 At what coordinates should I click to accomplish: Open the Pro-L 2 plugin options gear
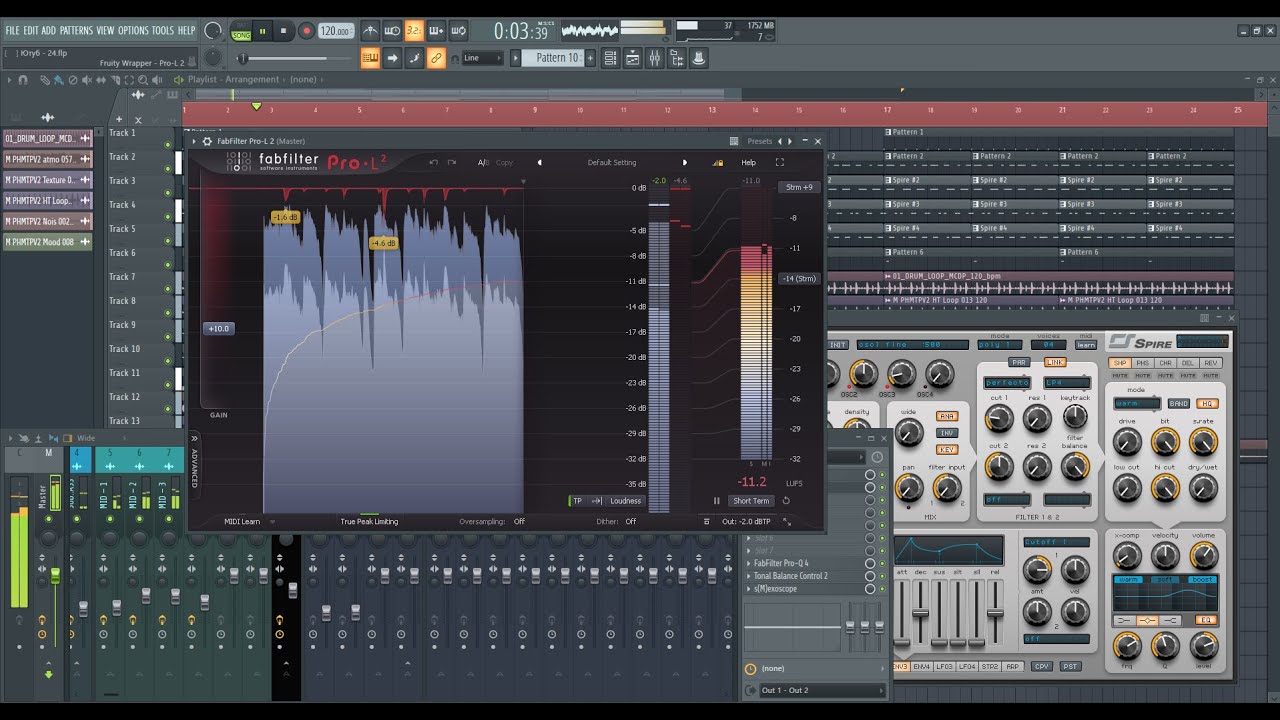207,141
